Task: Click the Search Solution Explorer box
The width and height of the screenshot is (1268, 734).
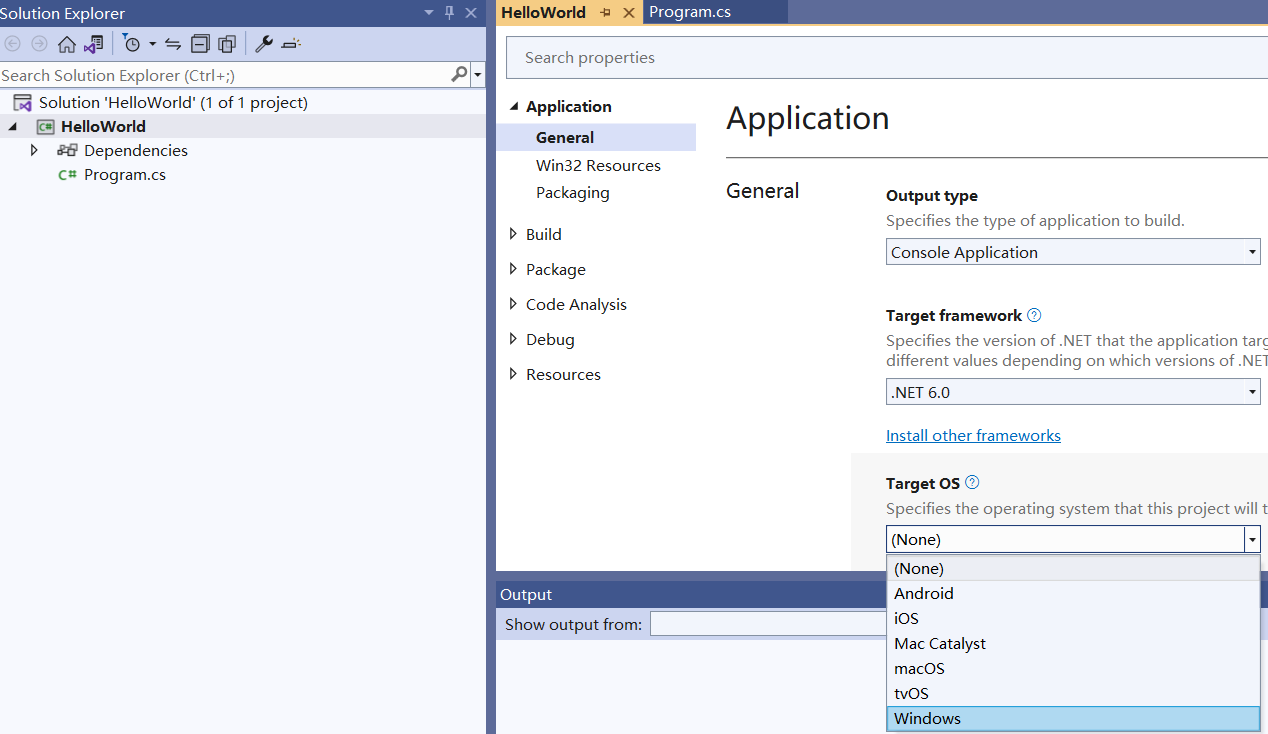Action: (224, 75)
